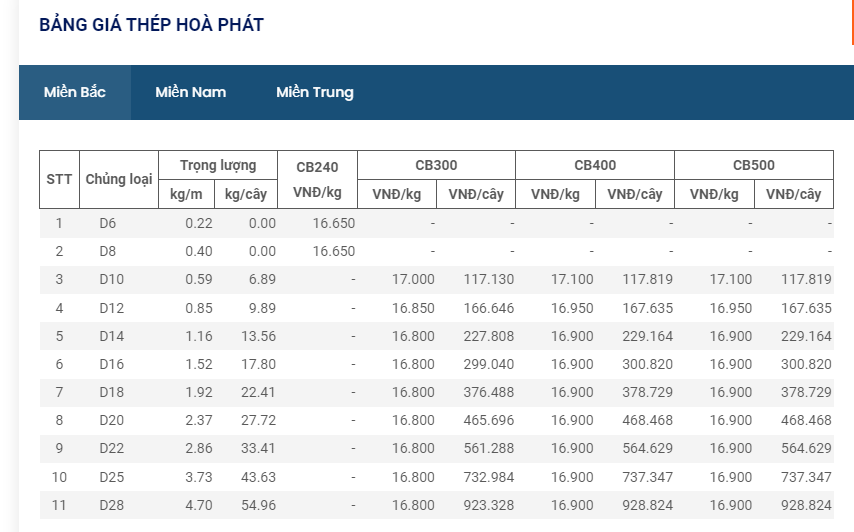854x532 pixels.
Task: Click the 117.130 price cell
Action: (x=489, y=279)
